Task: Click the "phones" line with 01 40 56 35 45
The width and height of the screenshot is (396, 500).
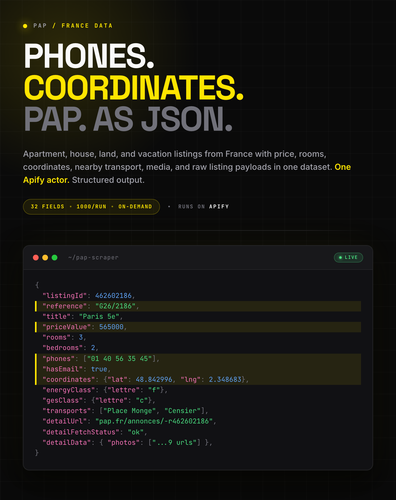Action: point(198,359)
